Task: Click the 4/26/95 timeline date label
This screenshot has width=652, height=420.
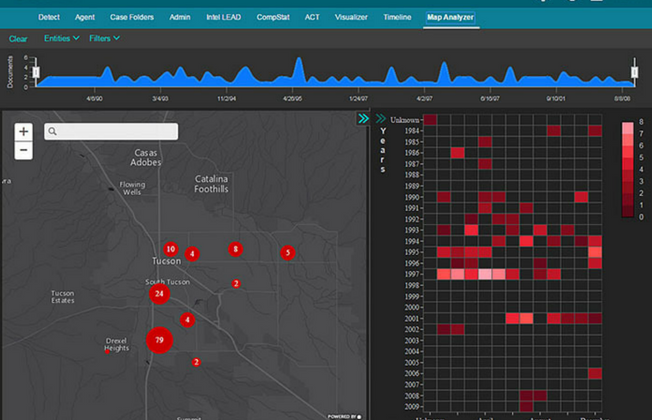Action: [292, 99]
